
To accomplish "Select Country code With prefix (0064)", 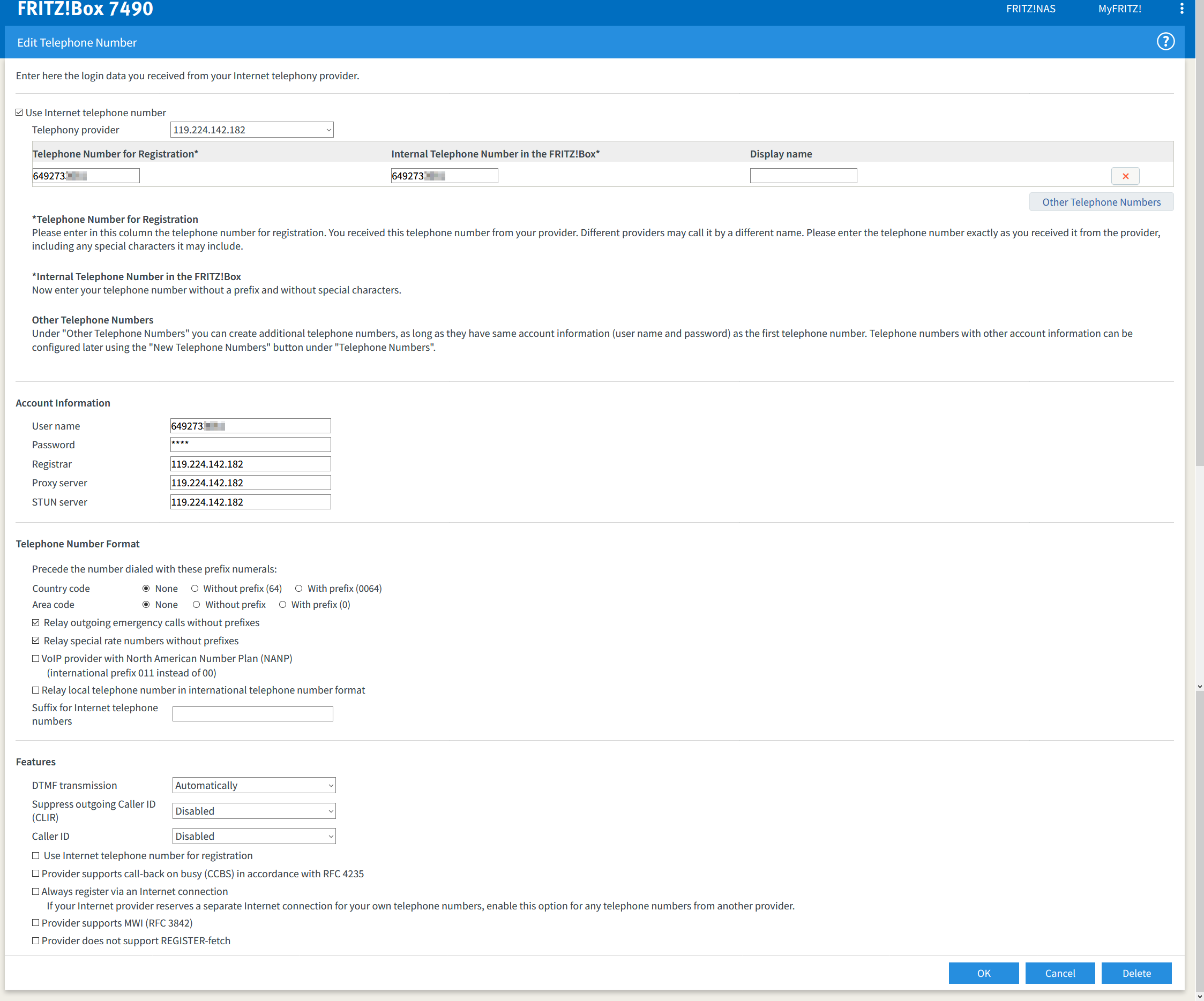I will coord(298,589).
